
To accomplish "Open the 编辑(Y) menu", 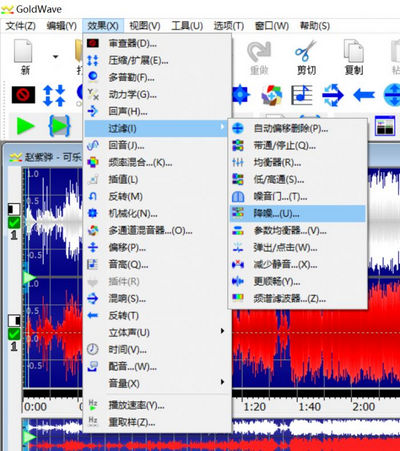I will click(x=62, y=26).
